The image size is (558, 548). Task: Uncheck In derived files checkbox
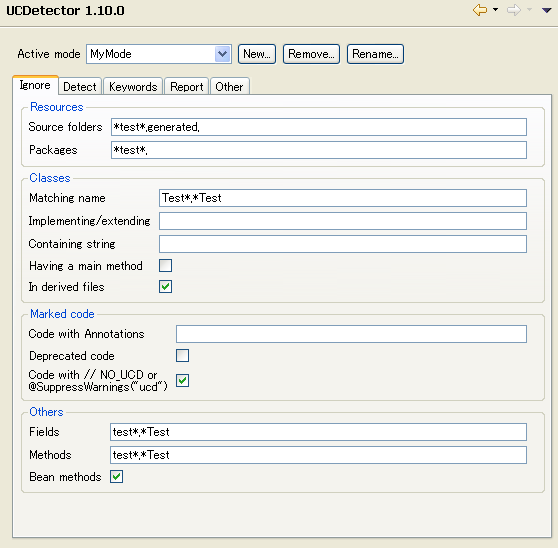(165, 286)
